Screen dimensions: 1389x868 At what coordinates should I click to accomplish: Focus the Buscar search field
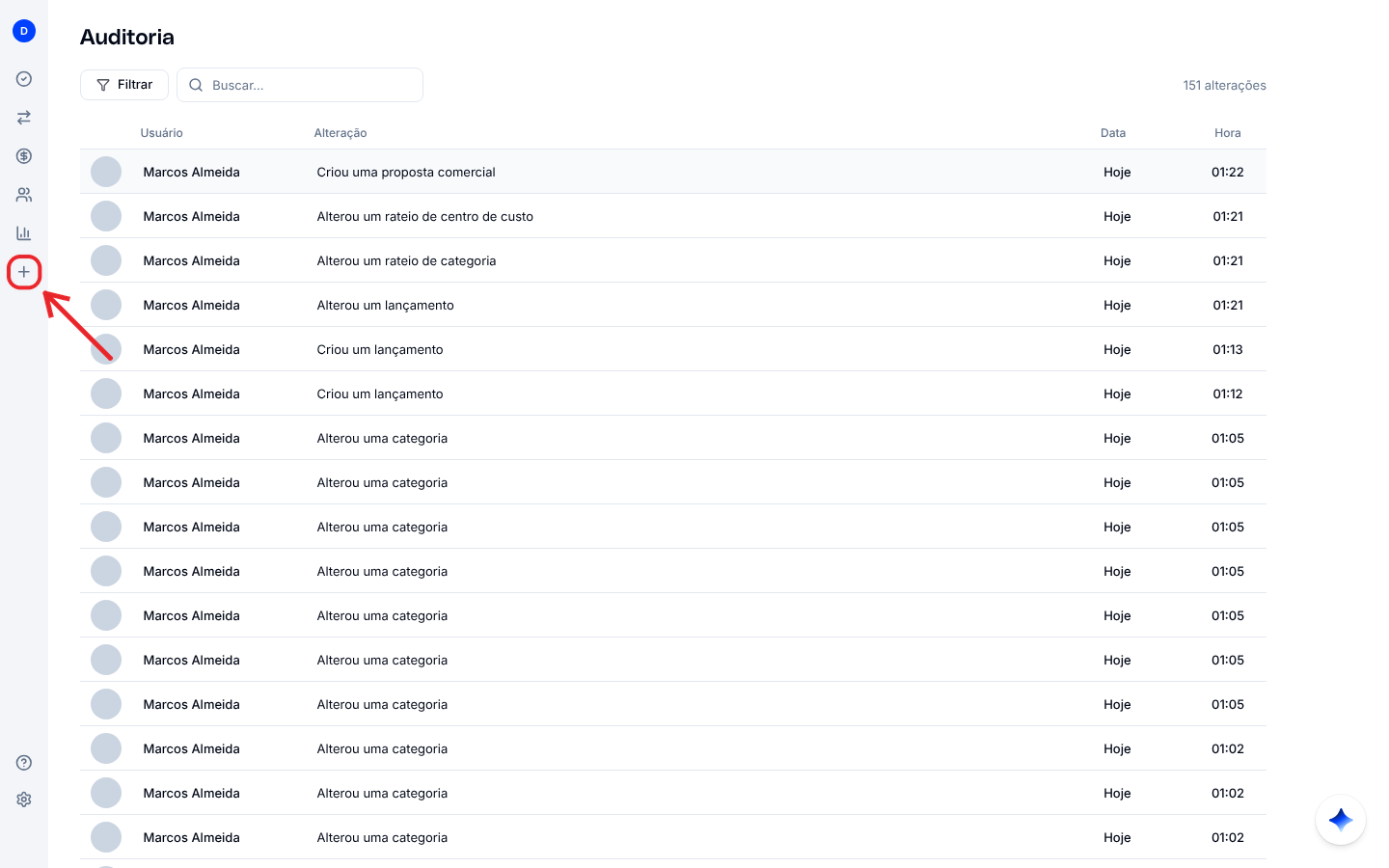pos(300,85)
